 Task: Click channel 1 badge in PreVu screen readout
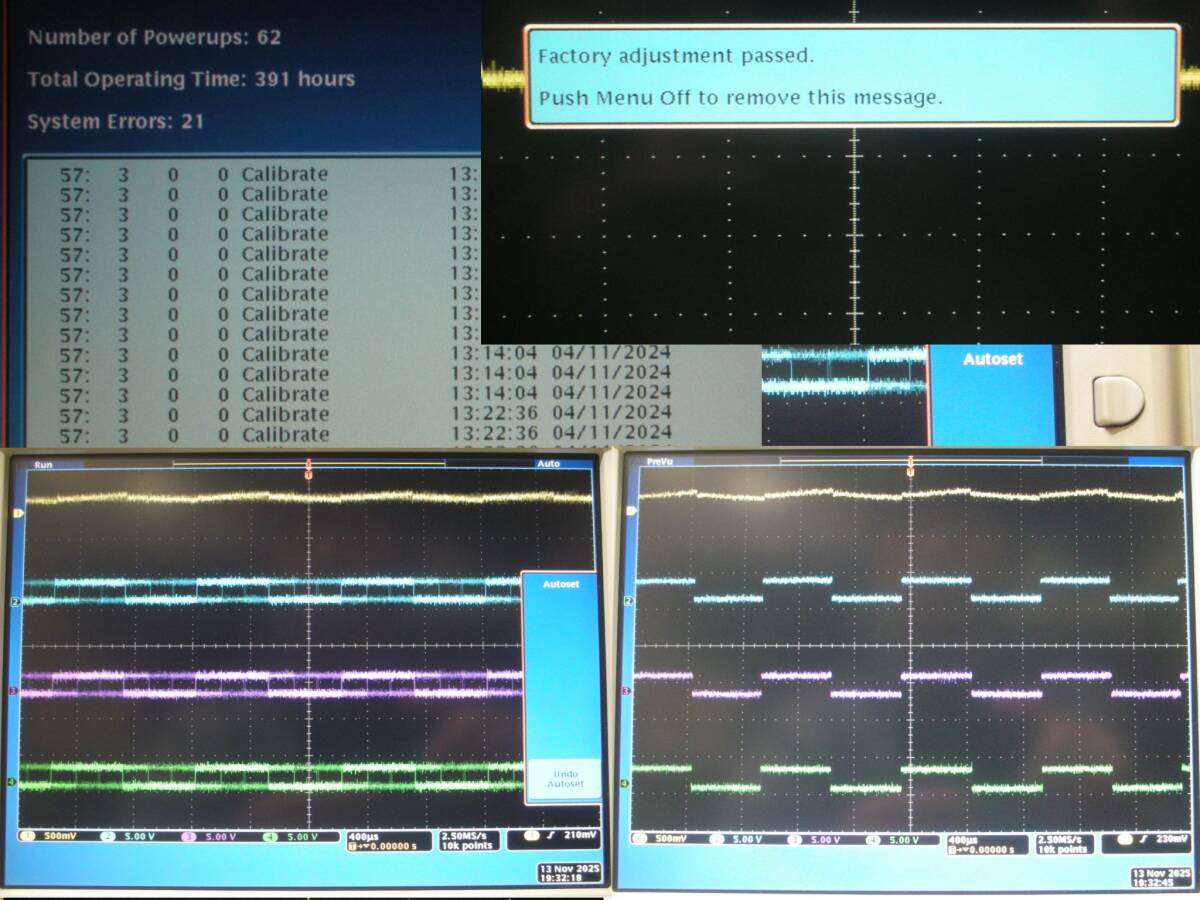coord(640,839)
